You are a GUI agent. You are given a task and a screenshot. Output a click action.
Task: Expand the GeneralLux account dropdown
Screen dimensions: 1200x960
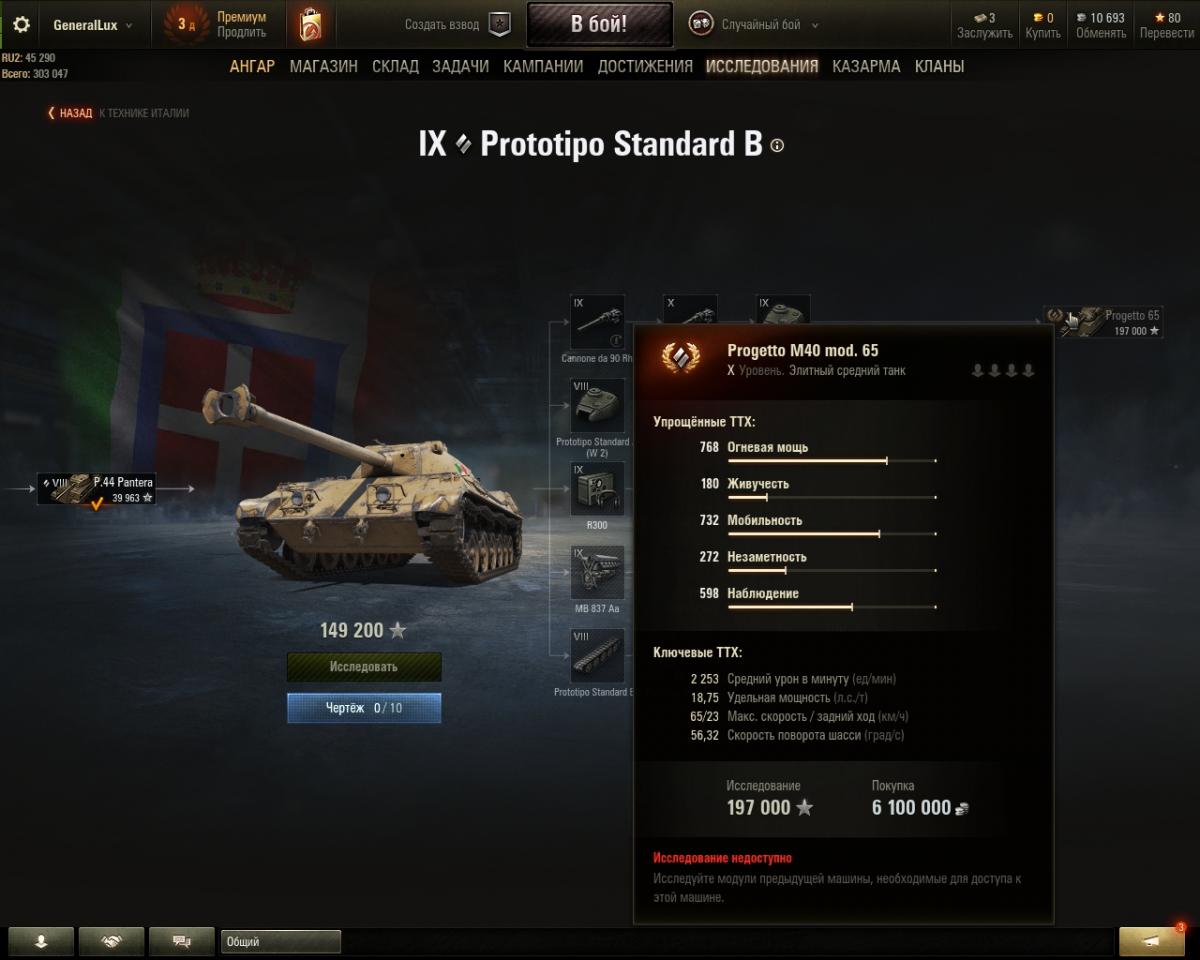[x=92, y=25]
